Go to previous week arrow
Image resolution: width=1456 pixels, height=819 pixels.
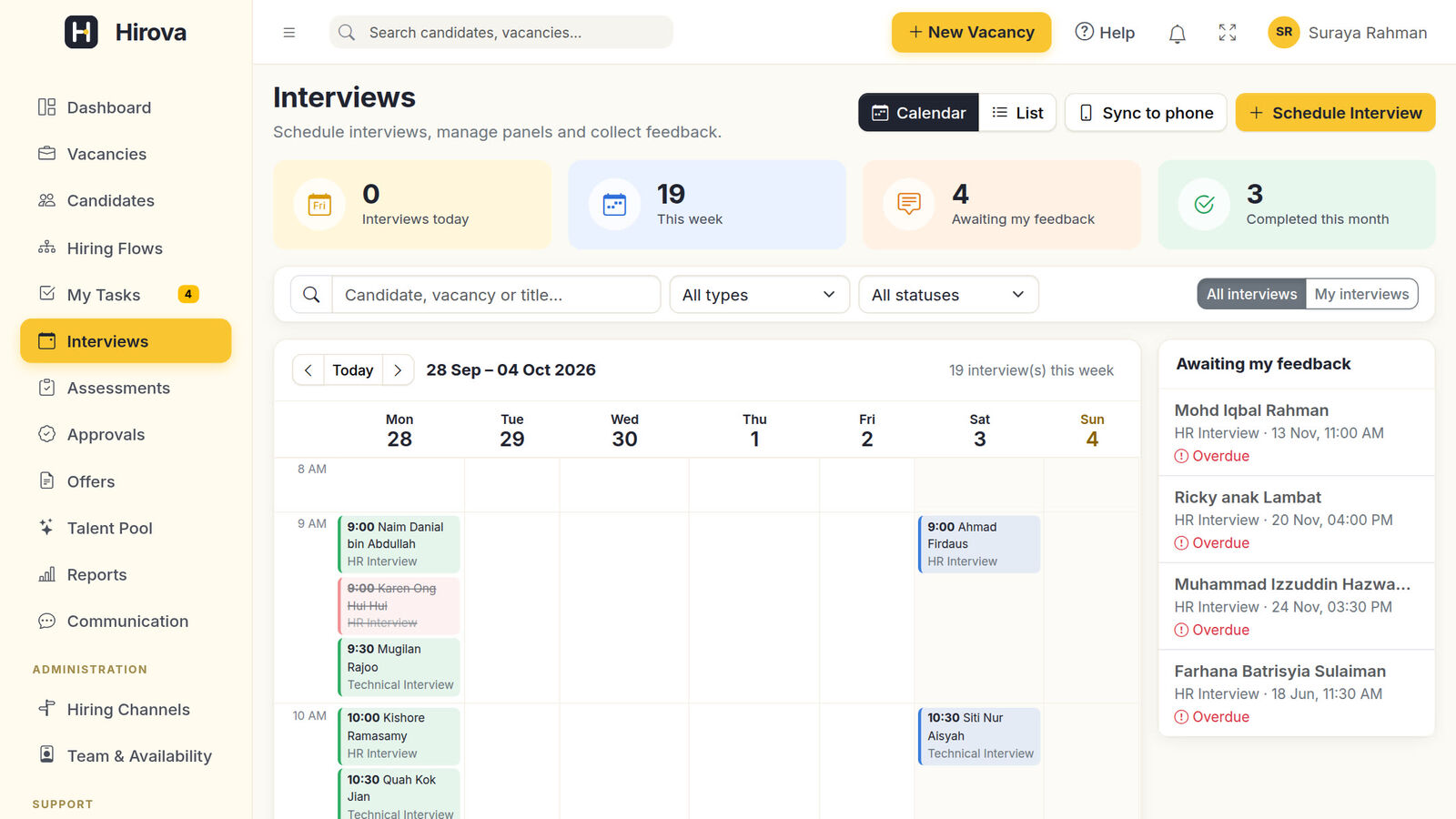(x=308, y=370)
